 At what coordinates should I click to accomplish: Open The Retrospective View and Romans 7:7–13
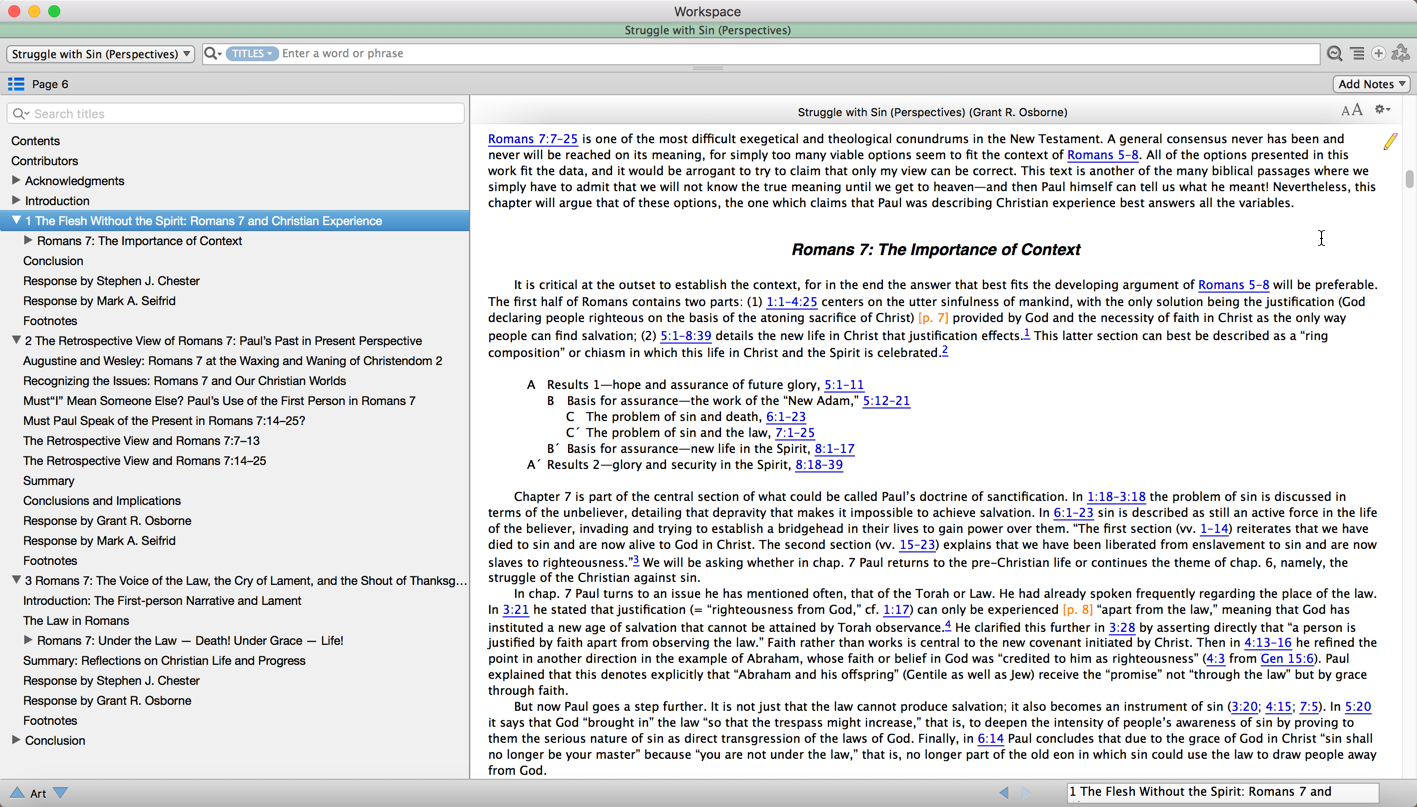[141, 441]
